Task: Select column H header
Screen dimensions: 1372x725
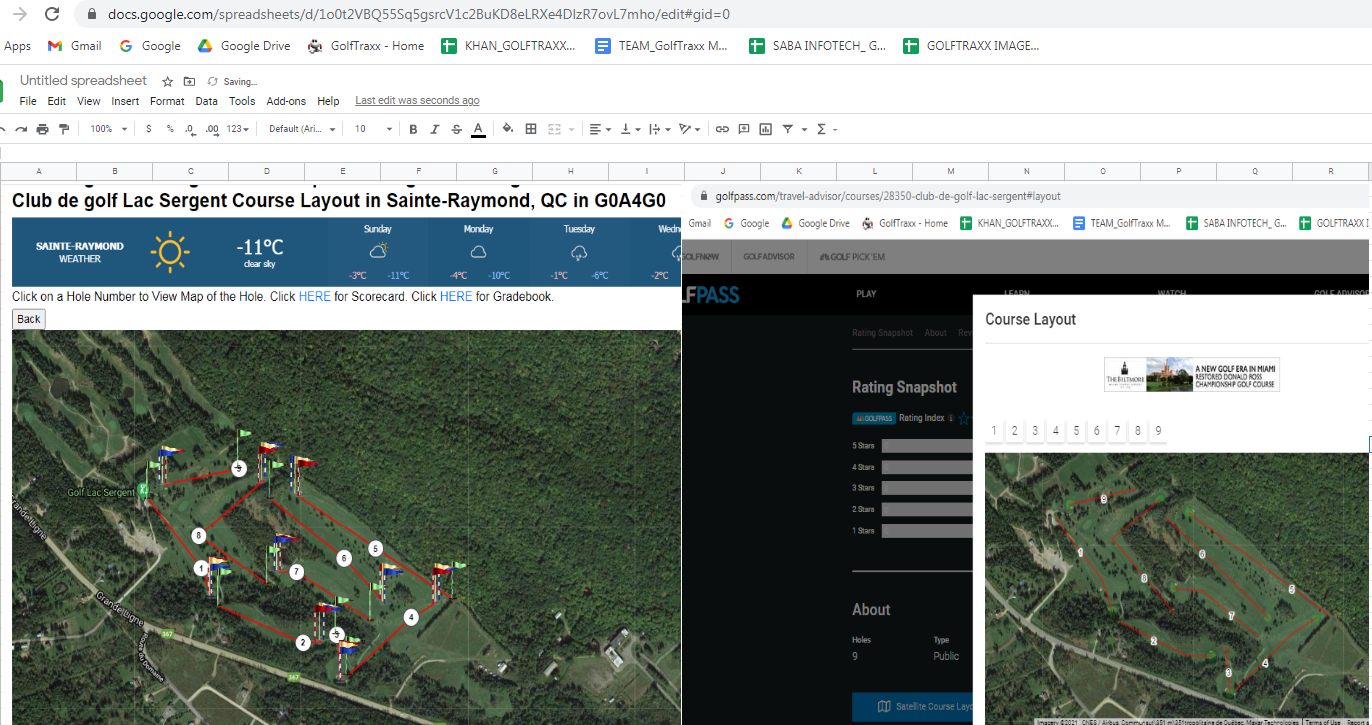Action: pos(571,172)
